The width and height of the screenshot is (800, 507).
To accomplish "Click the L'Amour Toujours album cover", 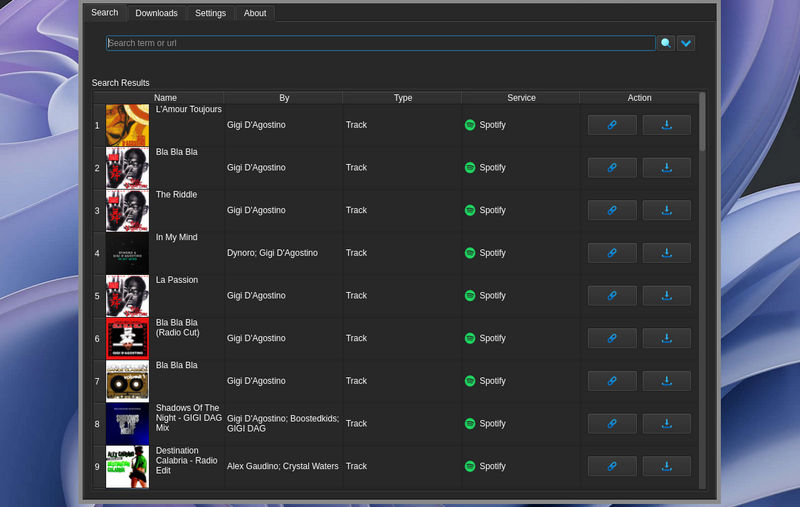I will pyautogui.click(x=127, y=125).
